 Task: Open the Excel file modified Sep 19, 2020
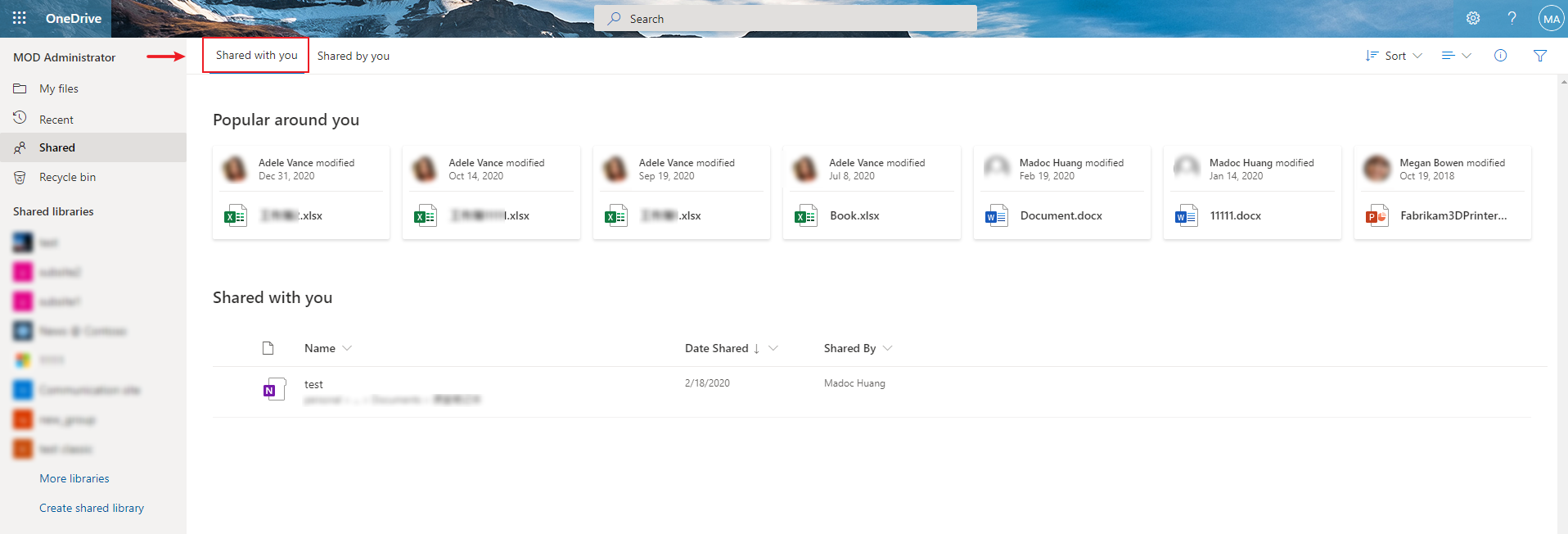682,192
